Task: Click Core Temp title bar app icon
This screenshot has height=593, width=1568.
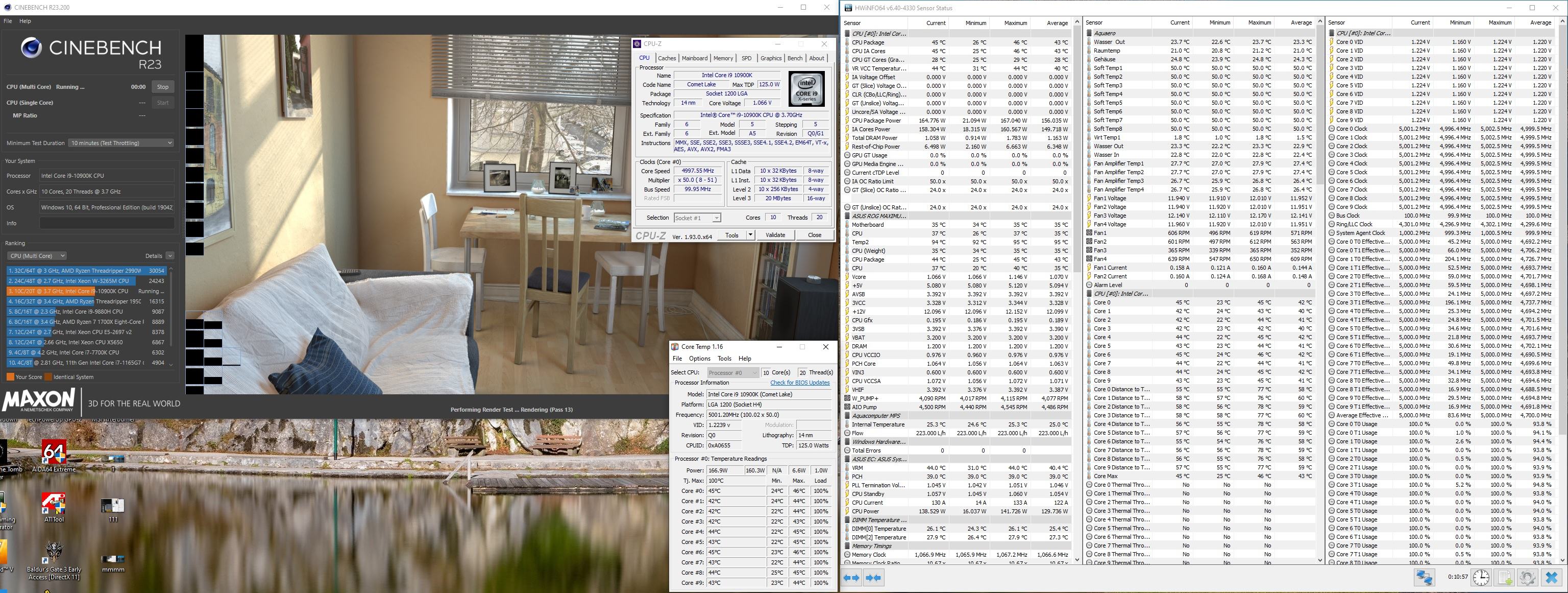Action: pos(675,346)
